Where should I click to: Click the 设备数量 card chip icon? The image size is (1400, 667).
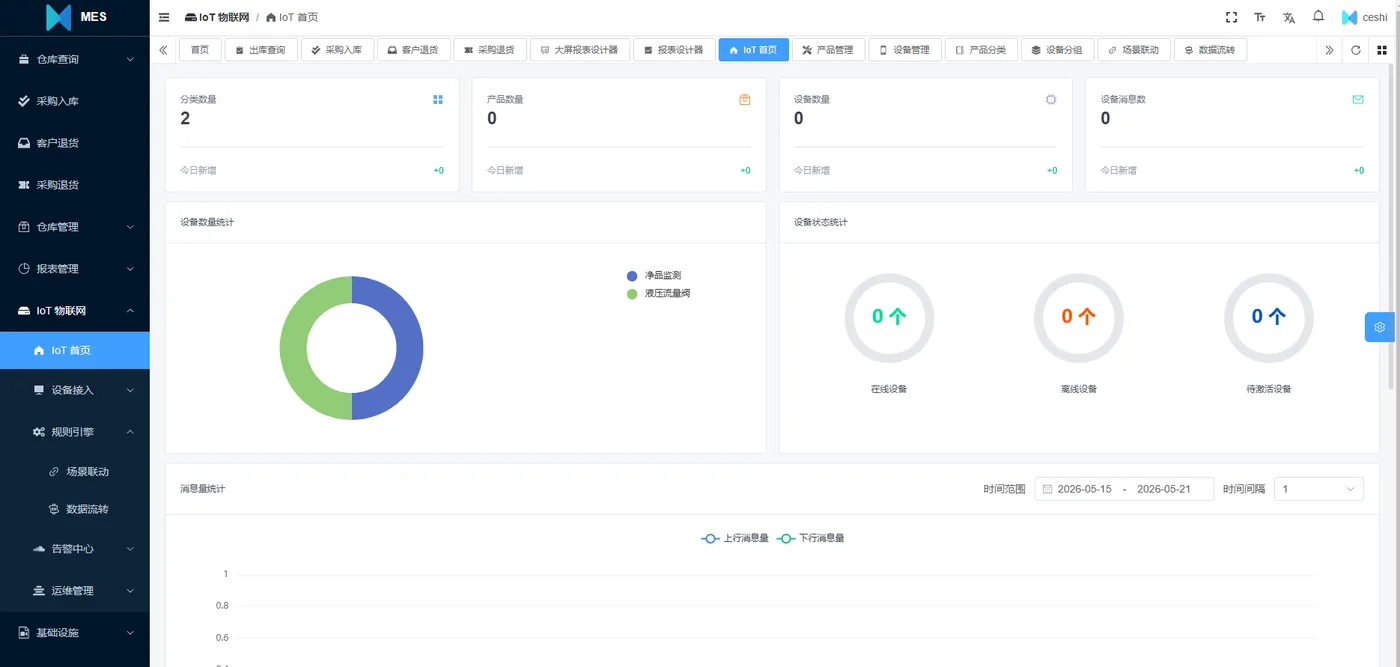click(x=1051, y=99)
